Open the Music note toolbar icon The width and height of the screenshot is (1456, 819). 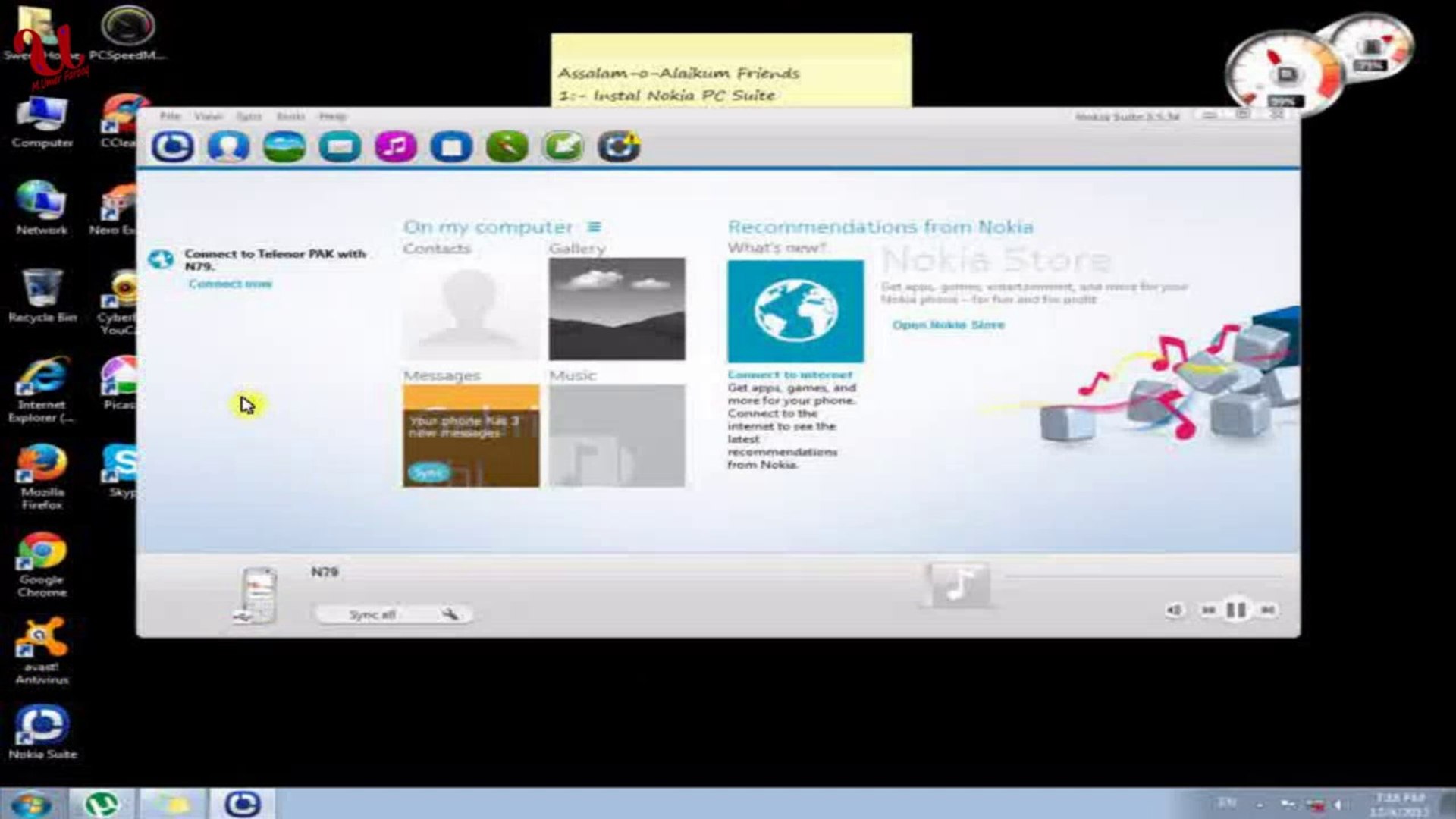pyautogui.click(x=395, y=146)
